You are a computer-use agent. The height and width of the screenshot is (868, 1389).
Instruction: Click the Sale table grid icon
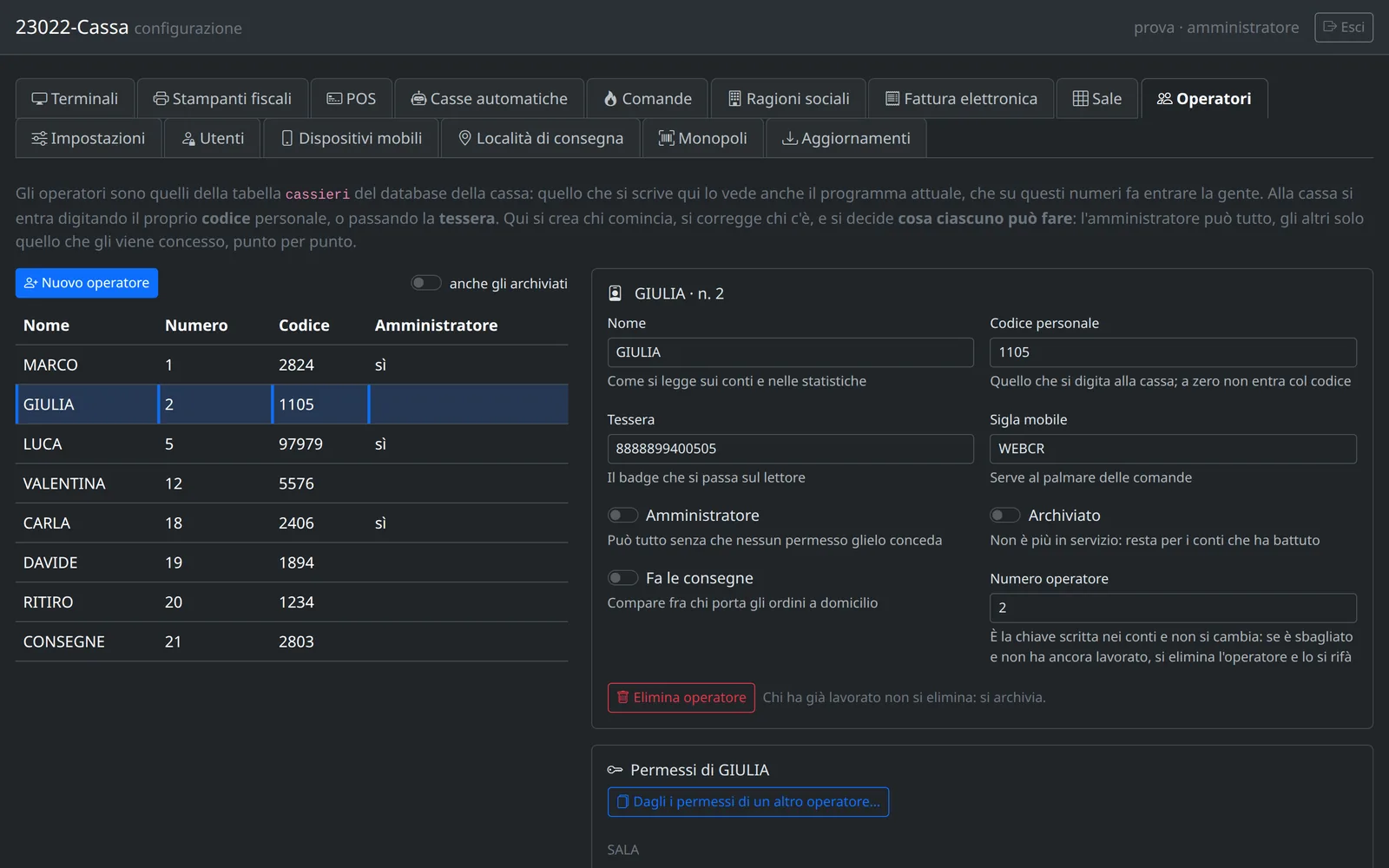[1080, 99]
